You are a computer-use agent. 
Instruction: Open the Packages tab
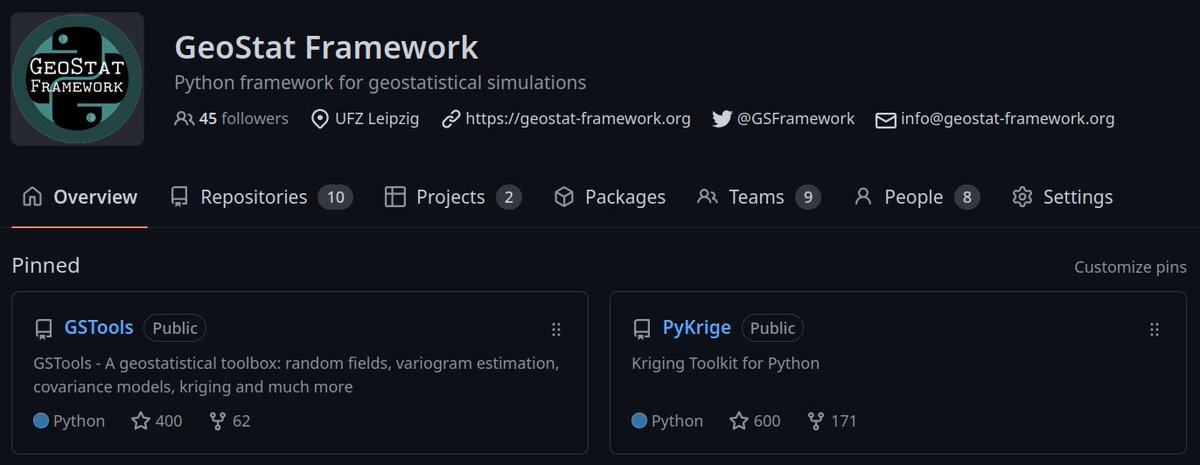(x=610, y=197)
